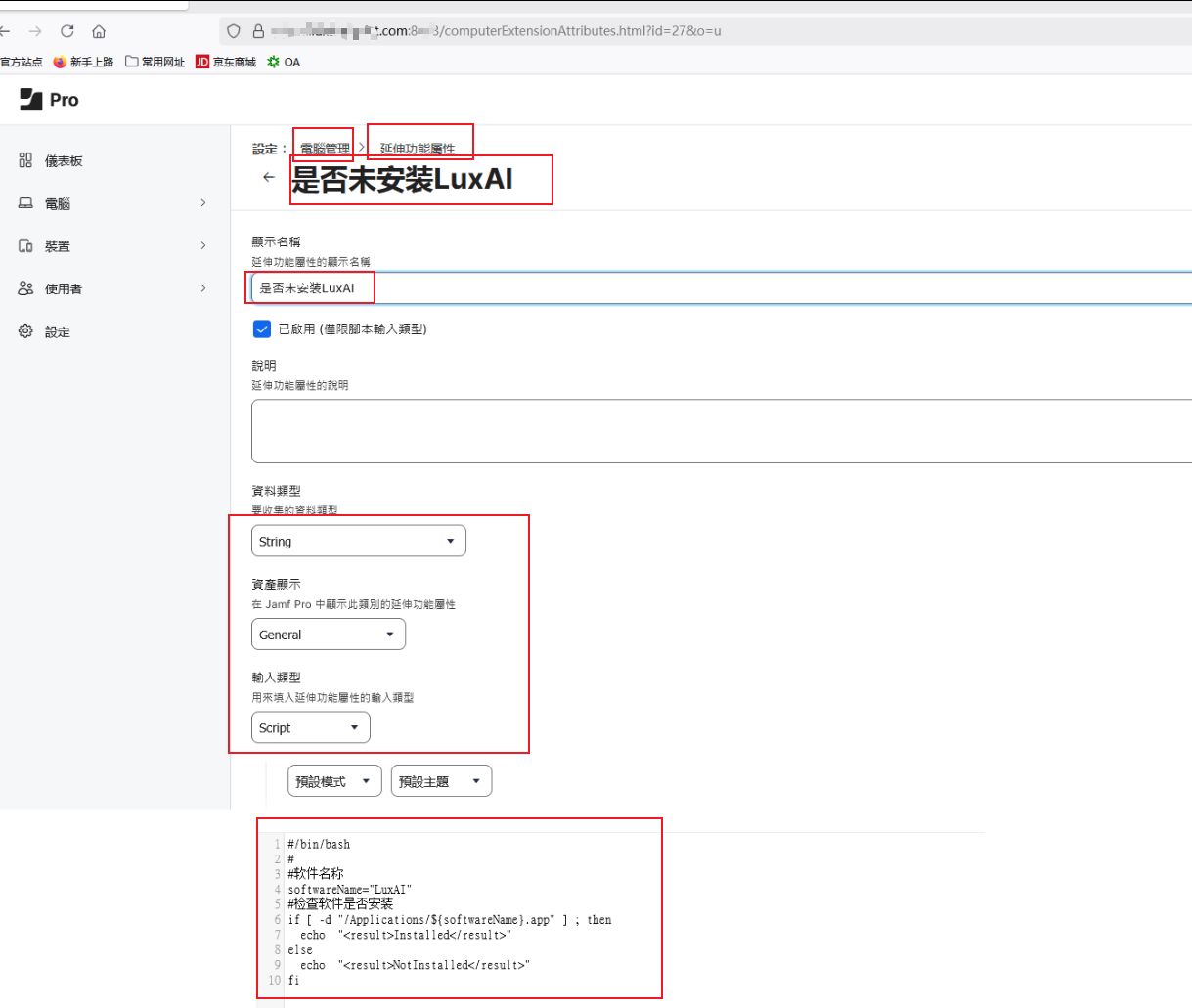
Task: Toggle the 已啟用 checkbox
Action: [x=261, y=329]
